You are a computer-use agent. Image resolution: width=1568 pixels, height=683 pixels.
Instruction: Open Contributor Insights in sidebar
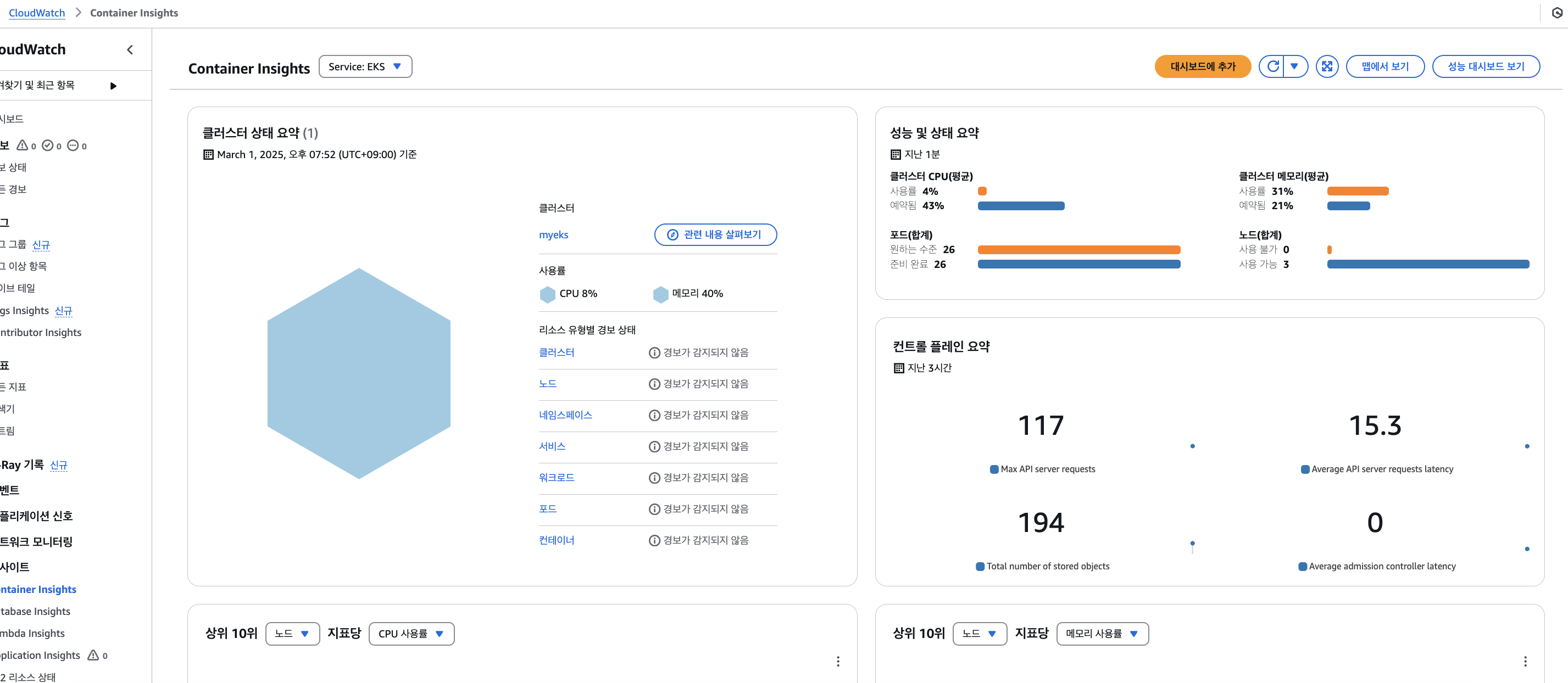pos(40,333)
